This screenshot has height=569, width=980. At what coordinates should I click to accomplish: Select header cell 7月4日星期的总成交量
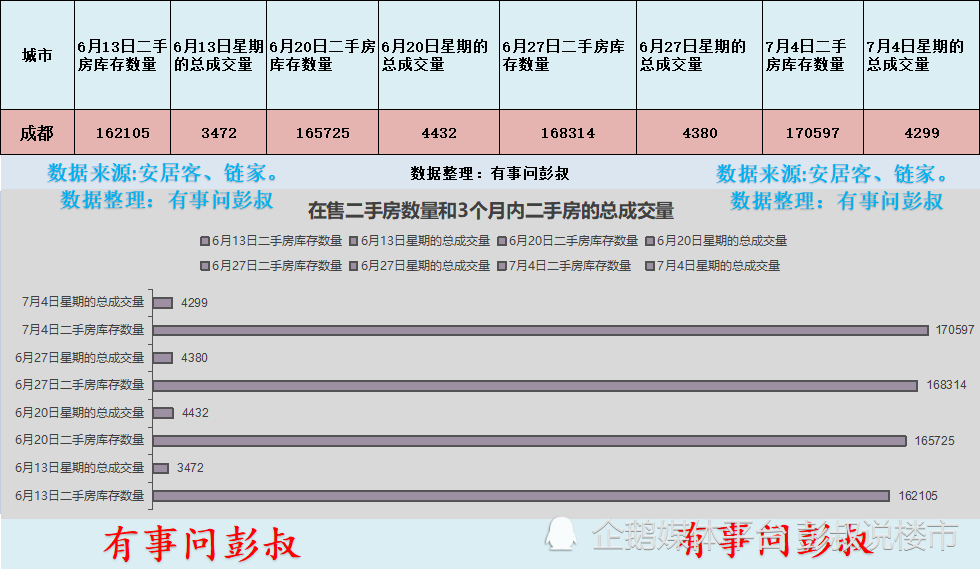921,55
